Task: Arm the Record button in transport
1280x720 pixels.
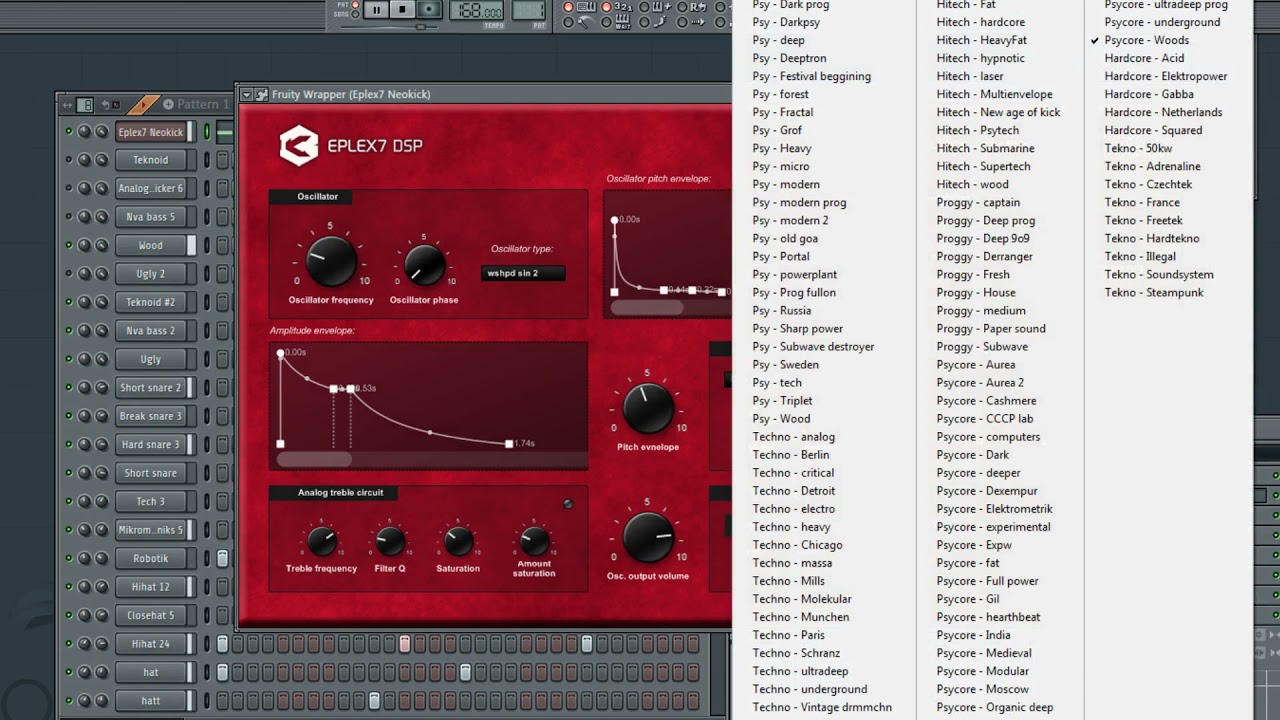Action: [429, 10]
